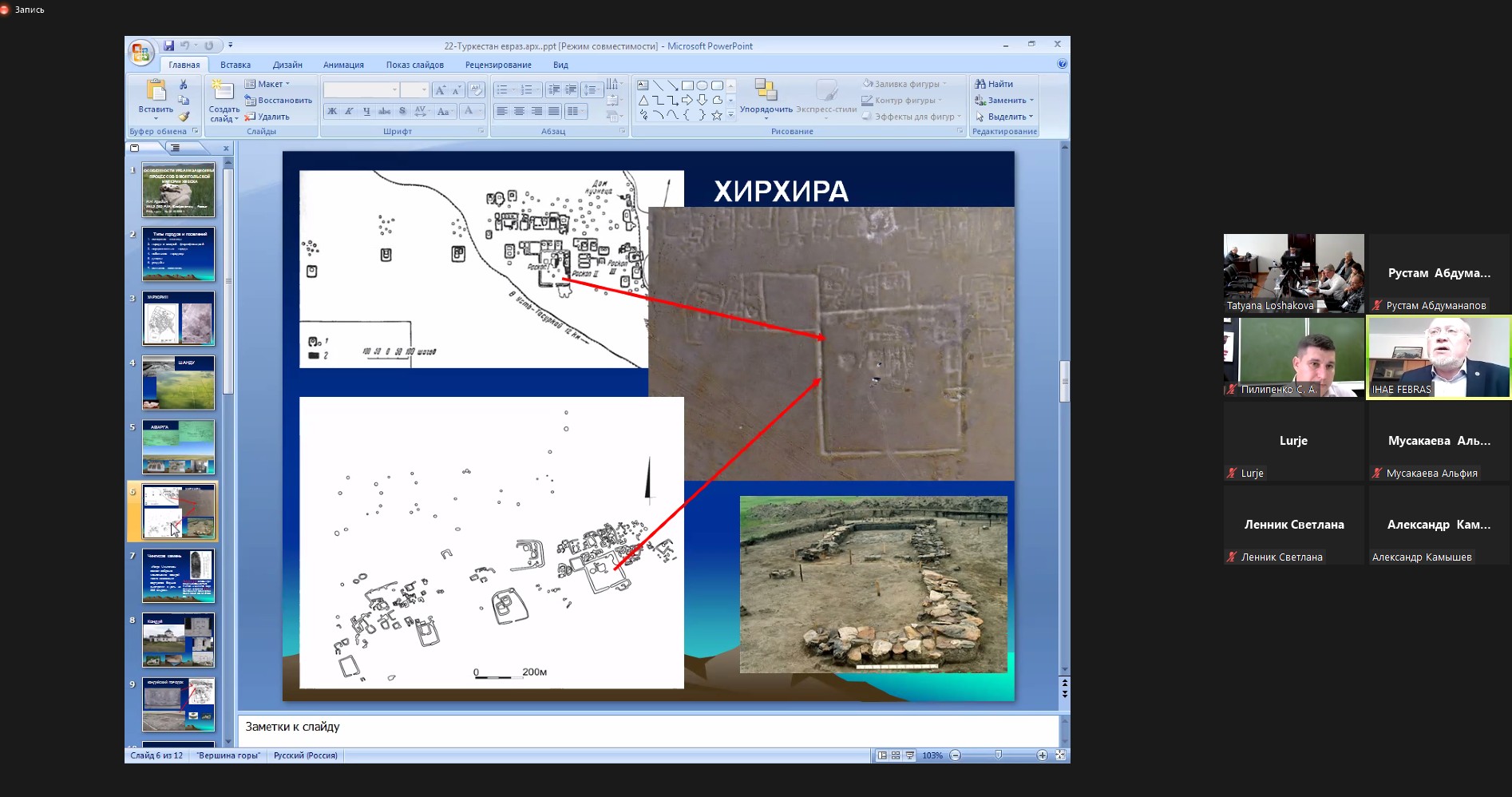Click the Save icon in quick access toolbar
This screenshot has height=797, width=1512.
(168, 46)
